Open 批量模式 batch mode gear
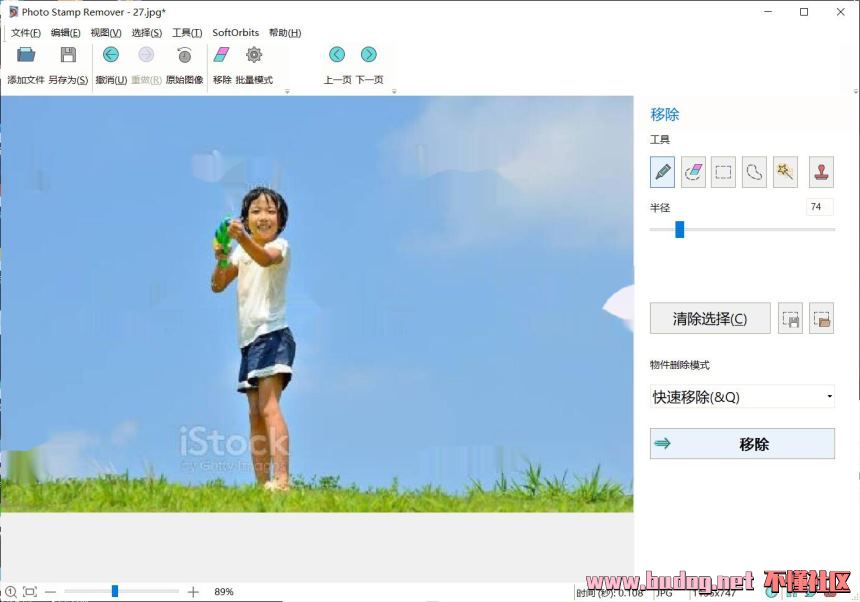 coord(254,56)
